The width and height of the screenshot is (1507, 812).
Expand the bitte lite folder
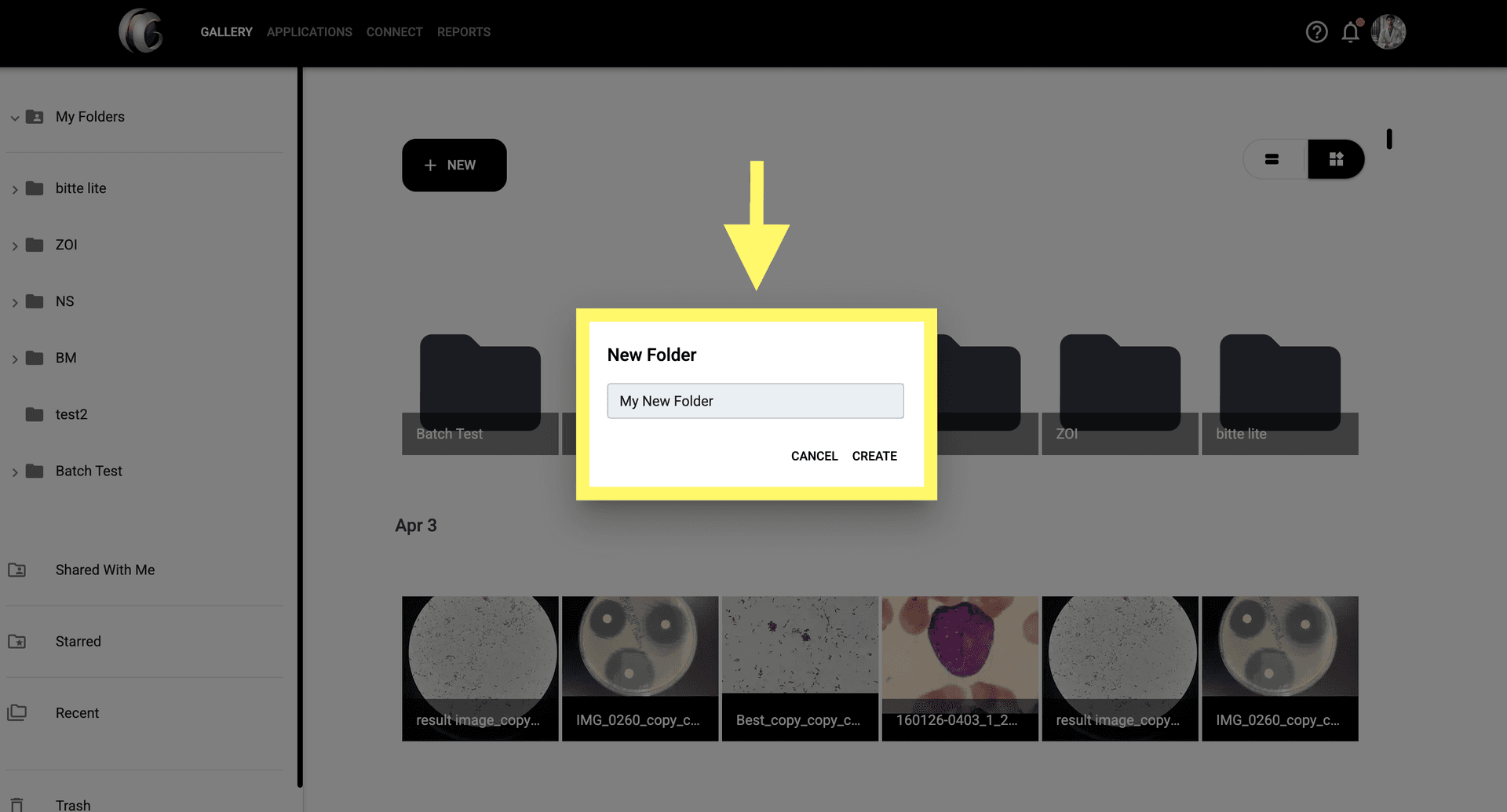(x=15, y=189)
